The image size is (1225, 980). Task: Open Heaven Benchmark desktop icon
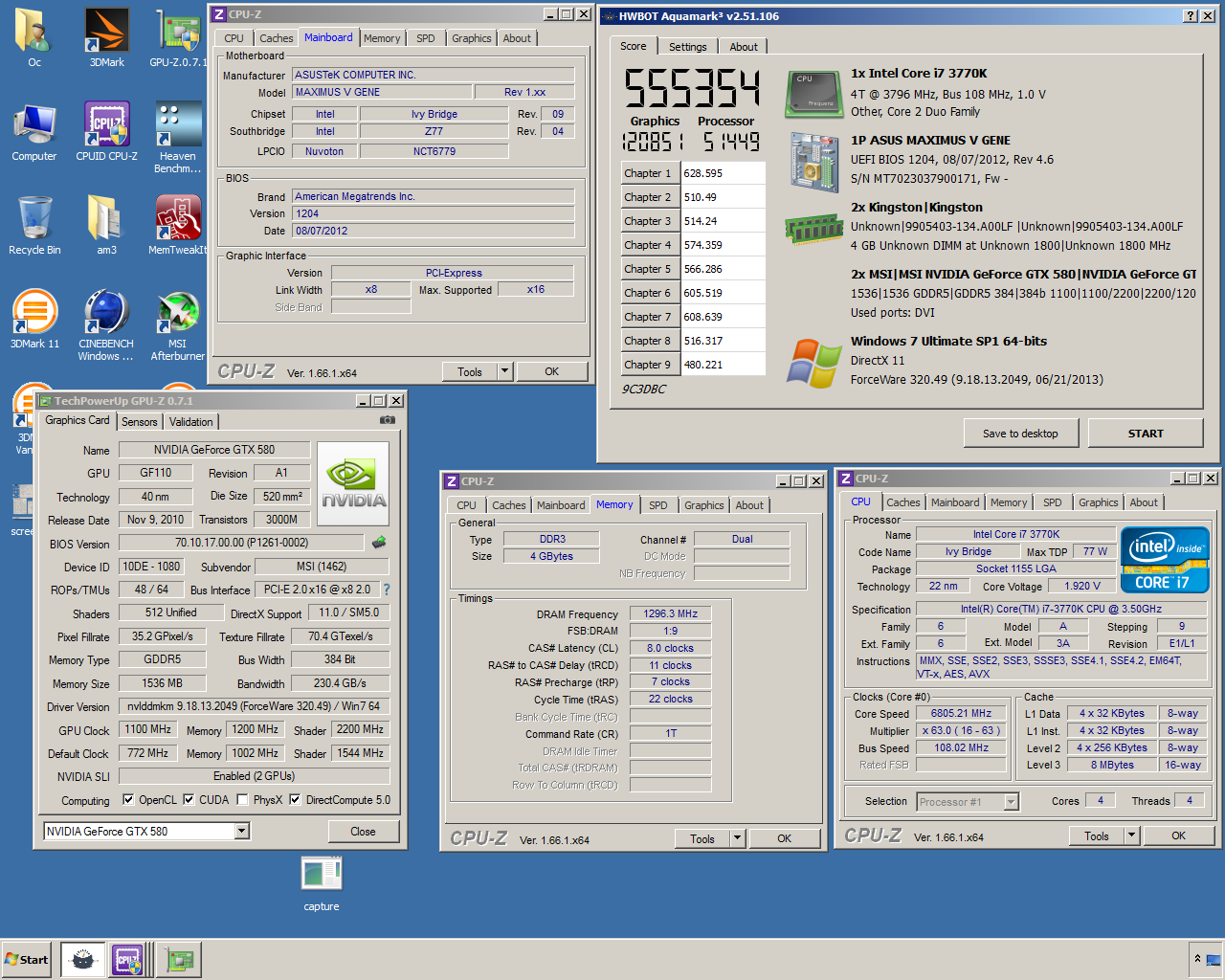(x=178, y=137)
